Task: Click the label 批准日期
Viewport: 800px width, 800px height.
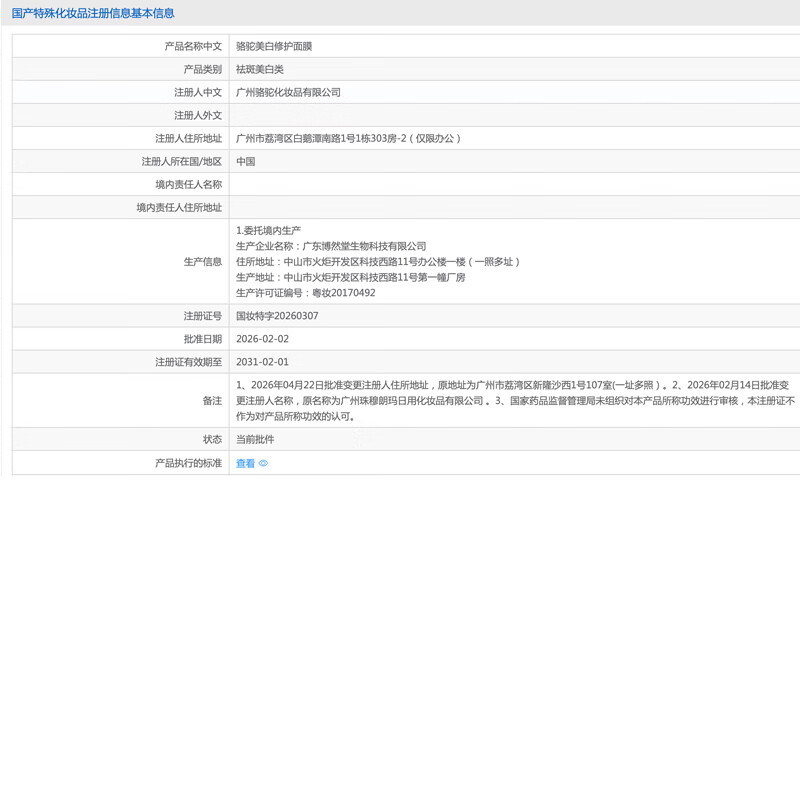Action: [203, 339]
